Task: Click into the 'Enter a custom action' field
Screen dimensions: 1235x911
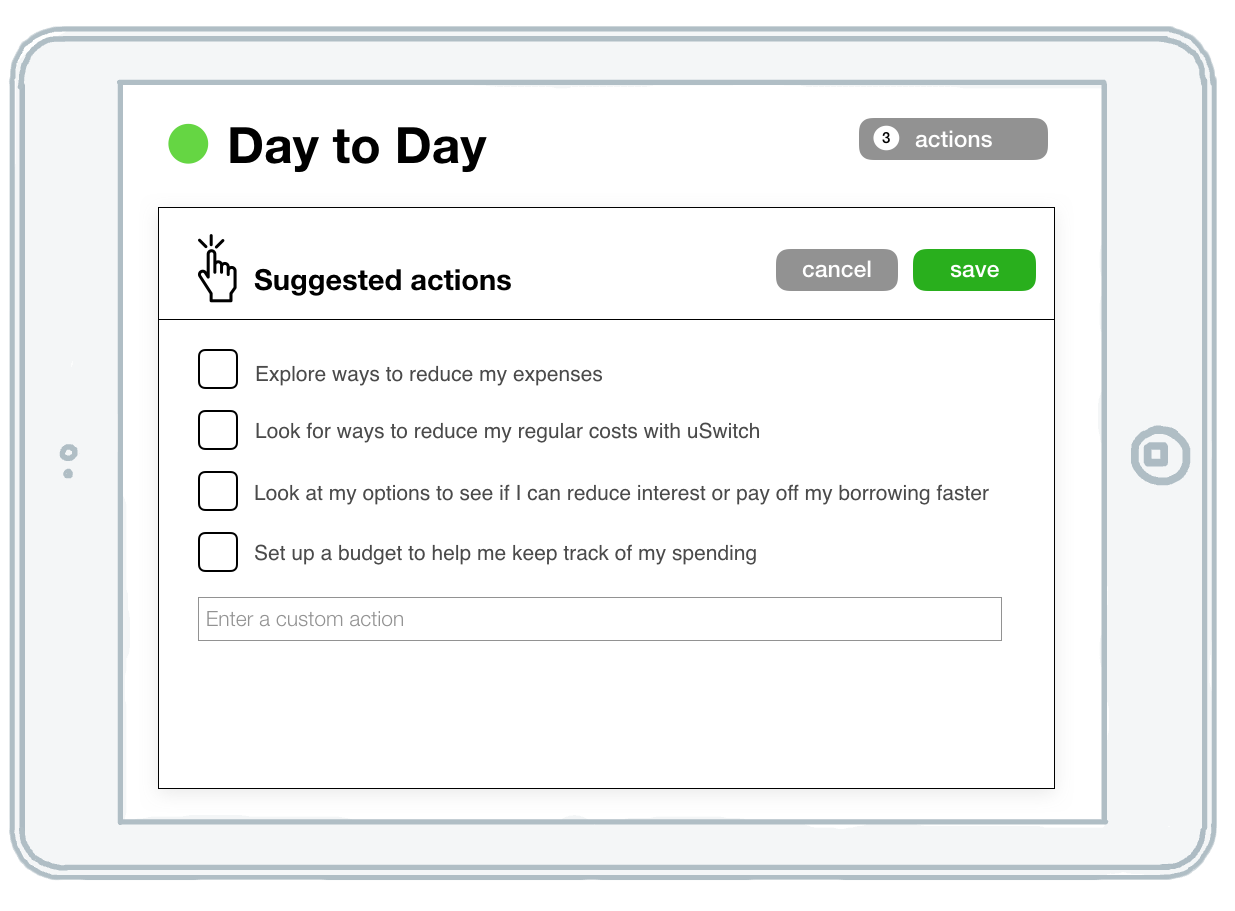Action: coord(599,619)
